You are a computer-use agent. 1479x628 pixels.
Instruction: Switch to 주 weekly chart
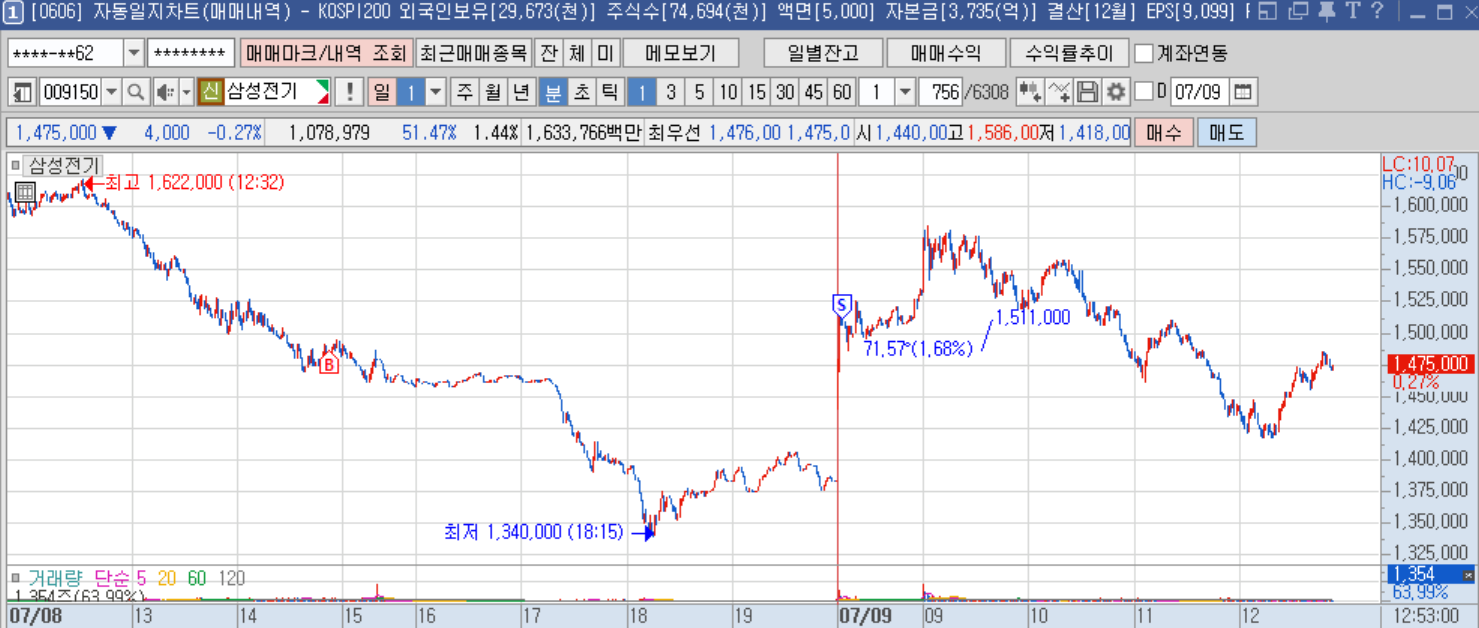point(465,93)
